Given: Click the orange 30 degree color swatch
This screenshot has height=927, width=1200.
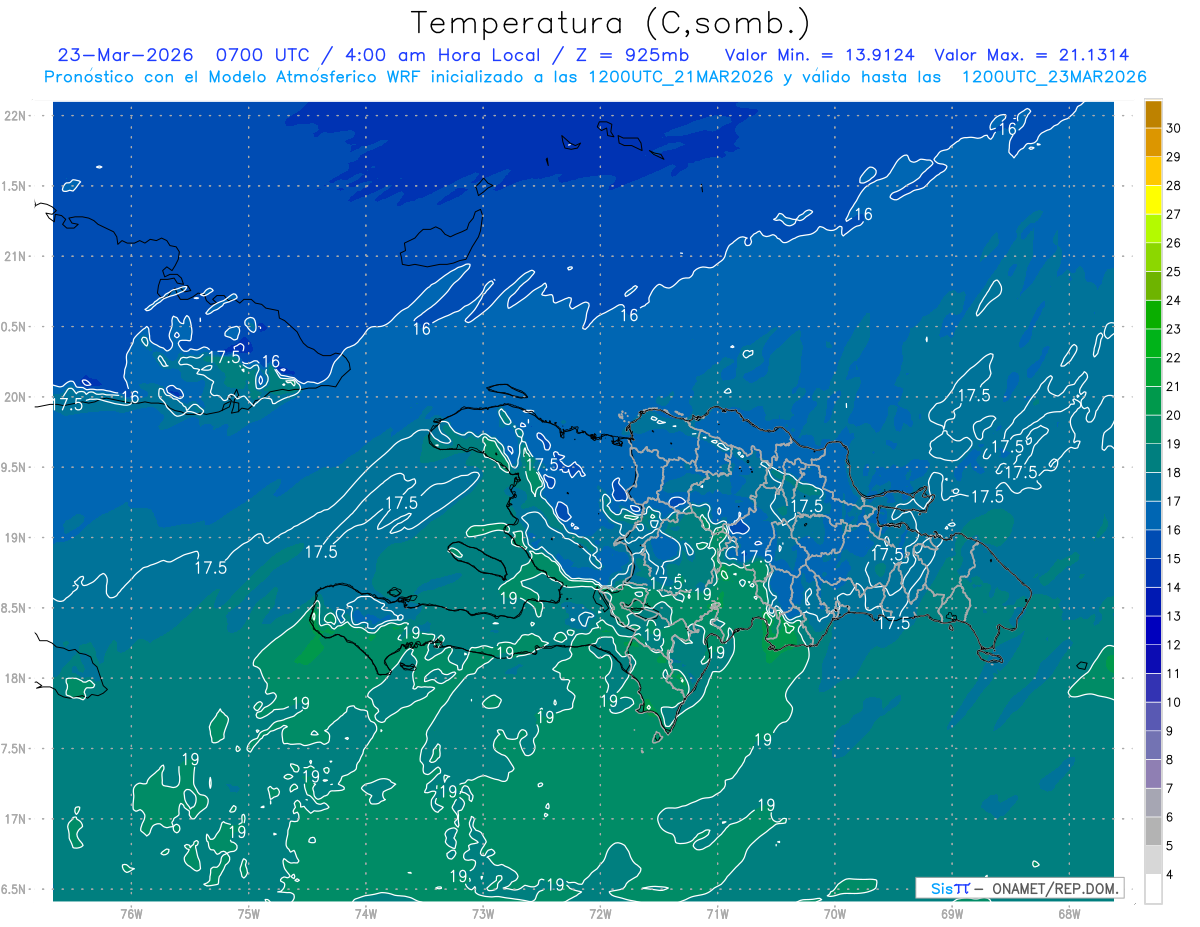Looking at the screenshot, I should click(x=1153, y=115).
